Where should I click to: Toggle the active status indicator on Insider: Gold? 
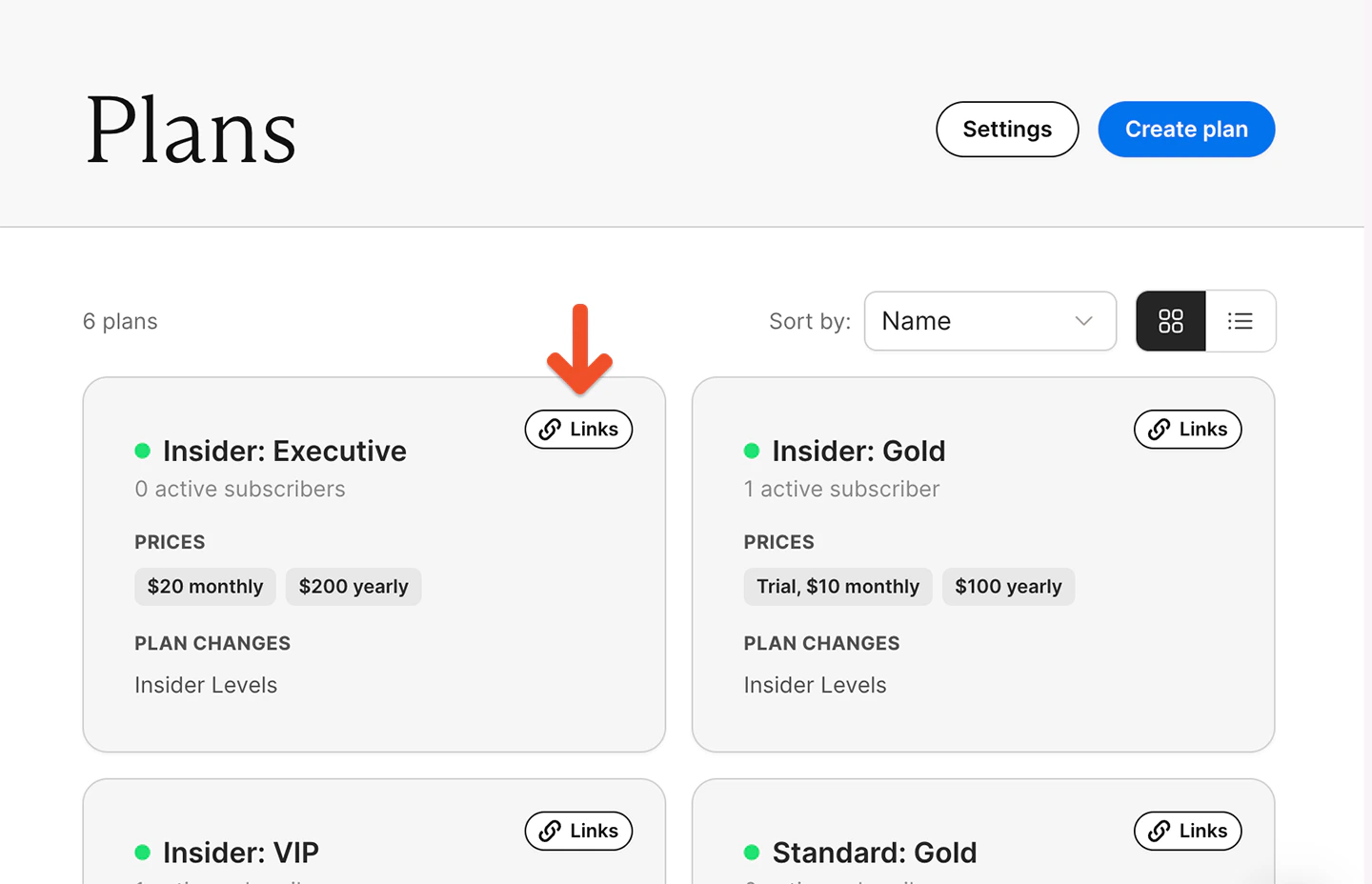[752, 450]
